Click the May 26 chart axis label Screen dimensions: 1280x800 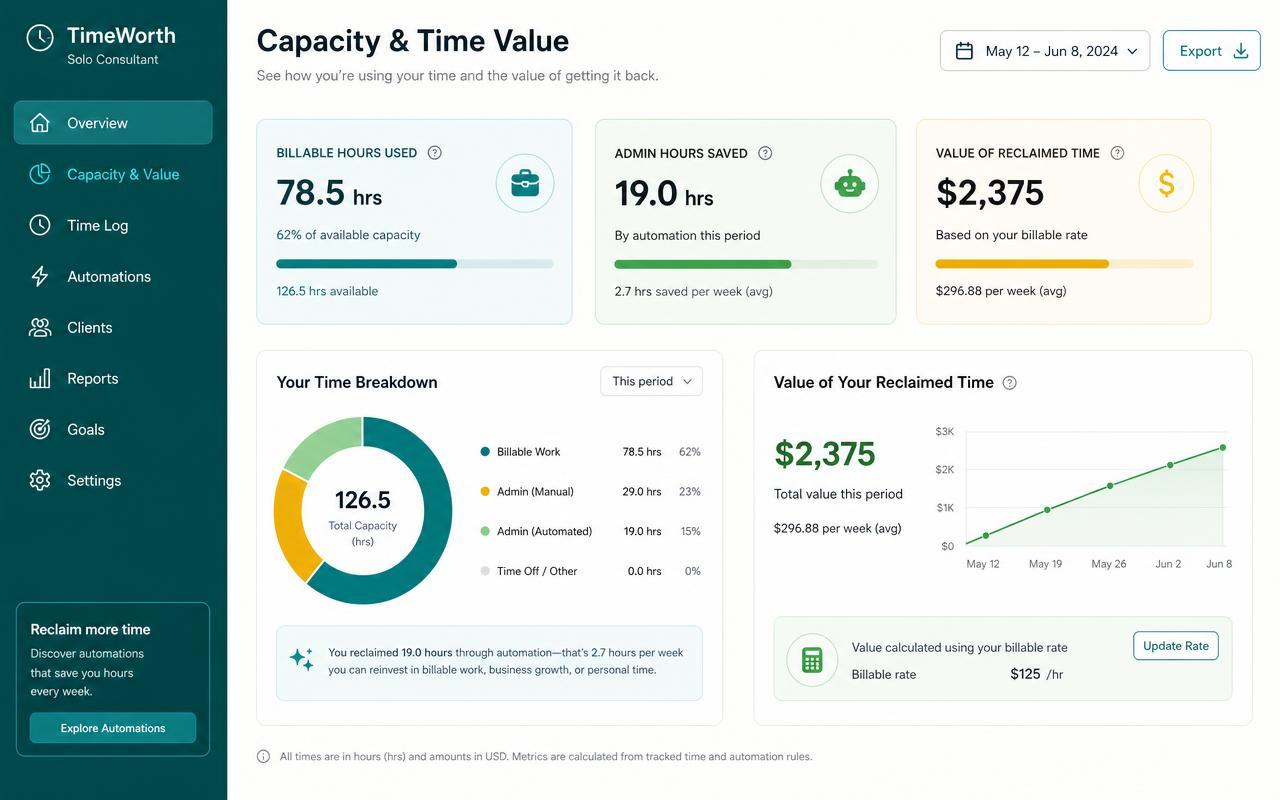[1108, 564]
